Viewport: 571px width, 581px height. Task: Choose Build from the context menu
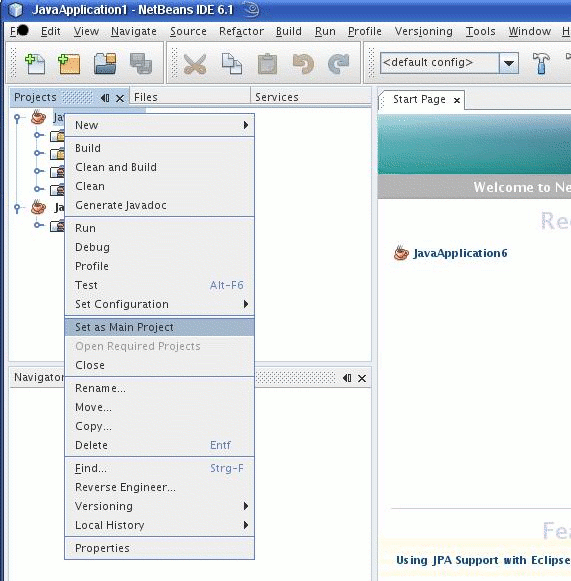pyautogui.click(x=159, y=148)
